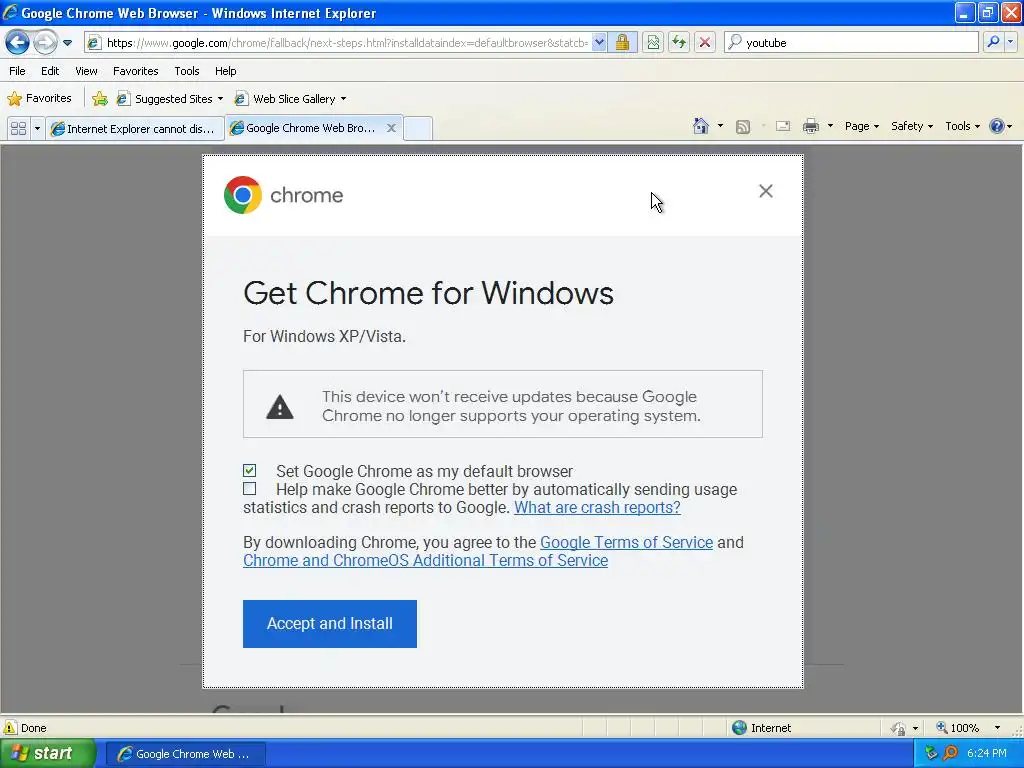
Task: Print page with printer icon
Action: click(x=810, y=127)
